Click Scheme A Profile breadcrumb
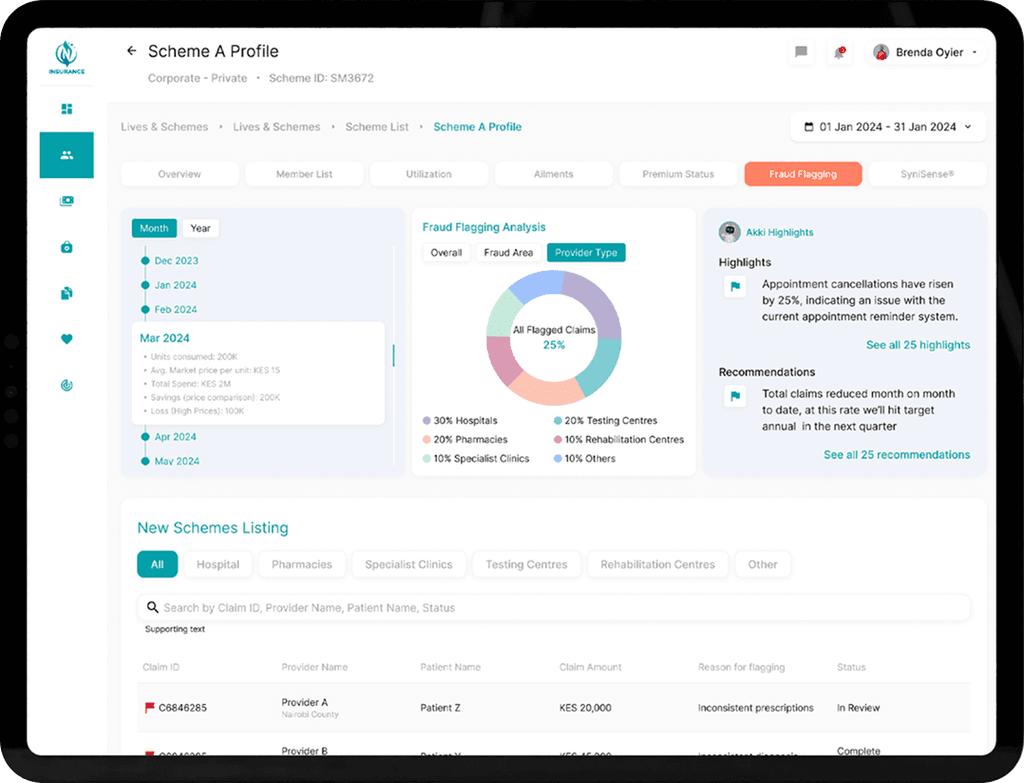 click(477, 127)
